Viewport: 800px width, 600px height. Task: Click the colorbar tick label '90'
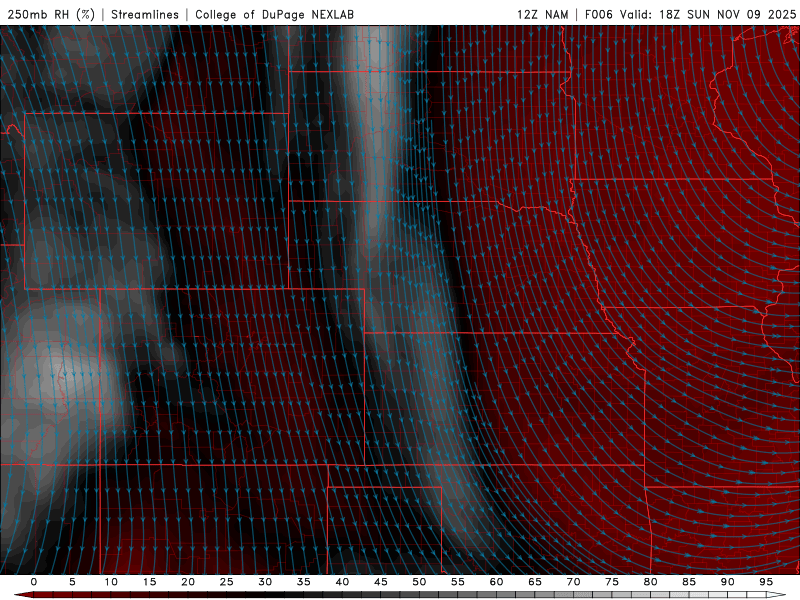[x=727, y=582]
